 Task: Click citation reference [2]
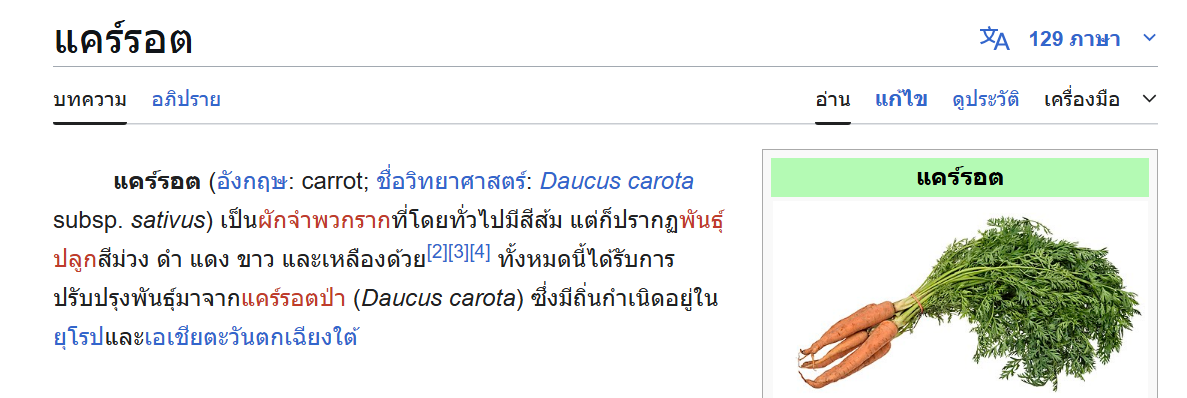[438, 253]
